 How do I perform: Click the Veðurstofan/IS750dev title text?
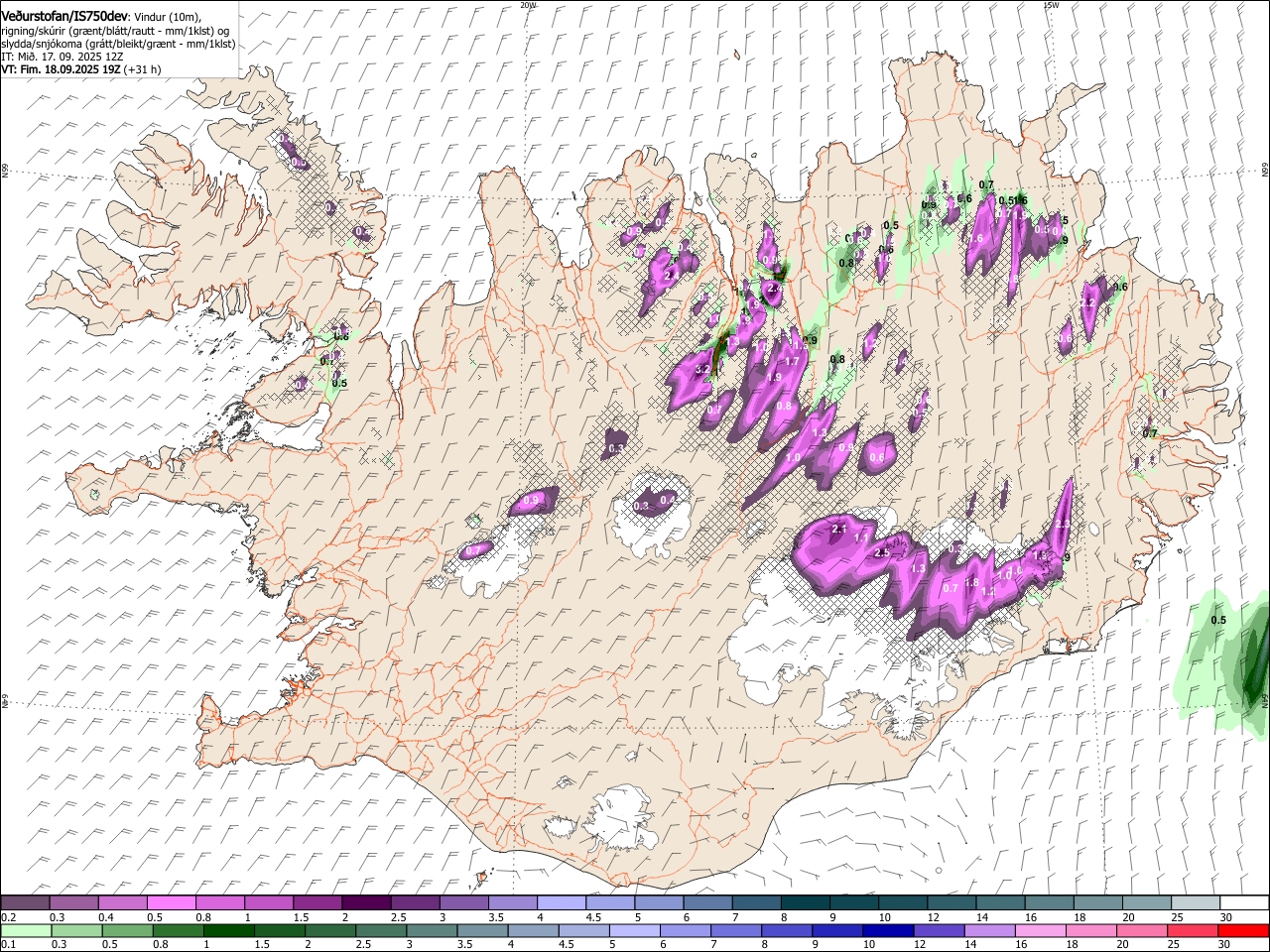pos(63,15)
